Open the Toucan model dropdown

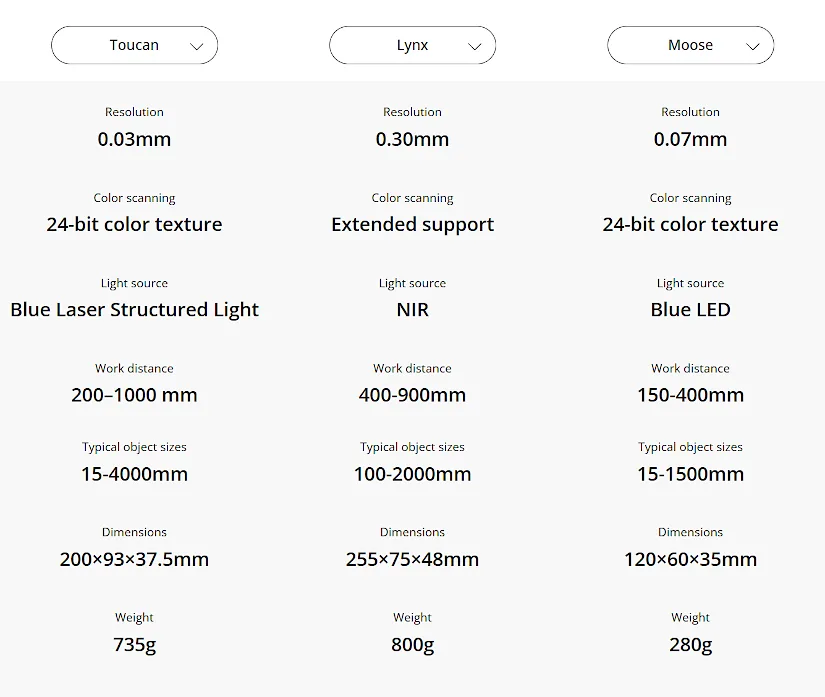pyautogui.click(x=134, y=45)
